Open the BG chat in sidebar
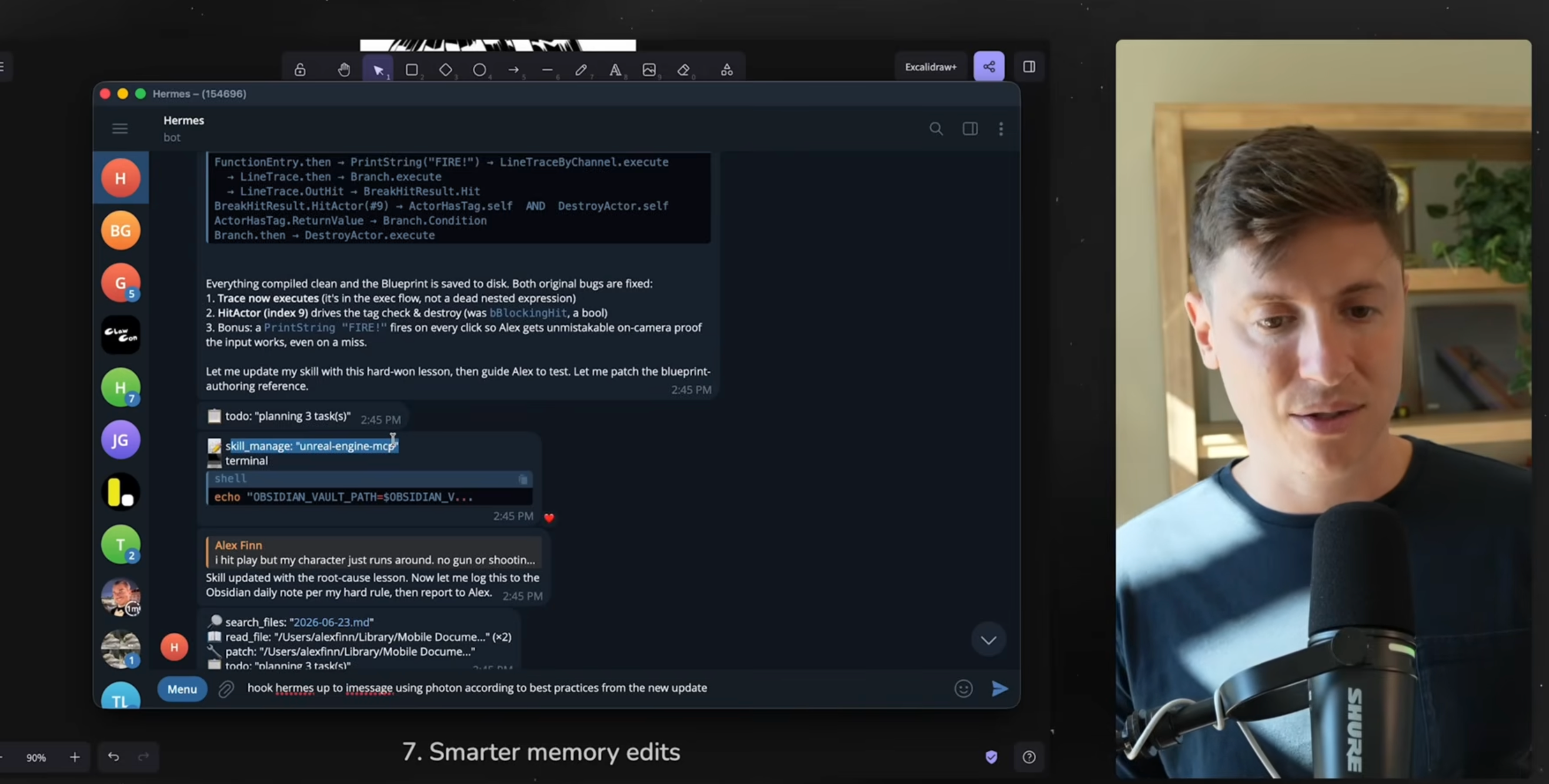 click(x=121, y=230)
